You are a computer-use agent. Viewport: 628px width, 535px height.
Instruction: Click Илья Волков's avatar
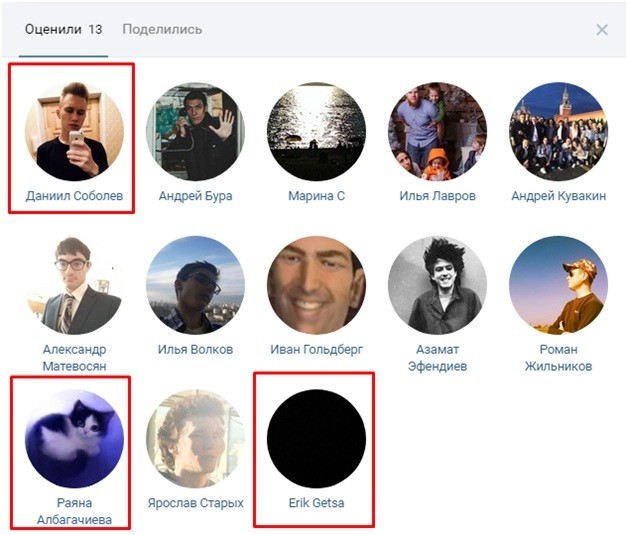point(195,285)
